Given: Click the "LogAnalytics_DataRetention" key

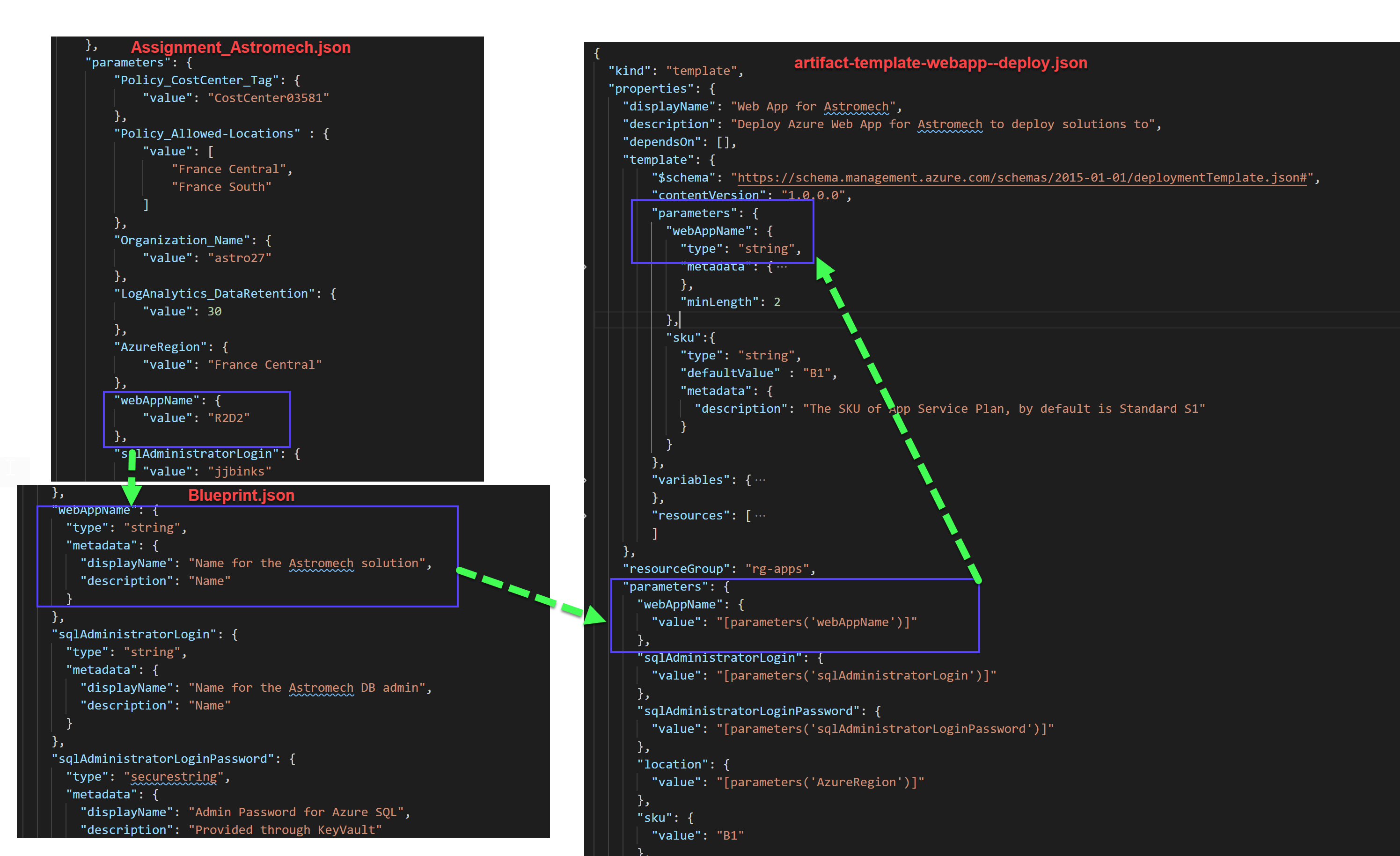Looking at the screenshot, I should [x=214, y=293].
